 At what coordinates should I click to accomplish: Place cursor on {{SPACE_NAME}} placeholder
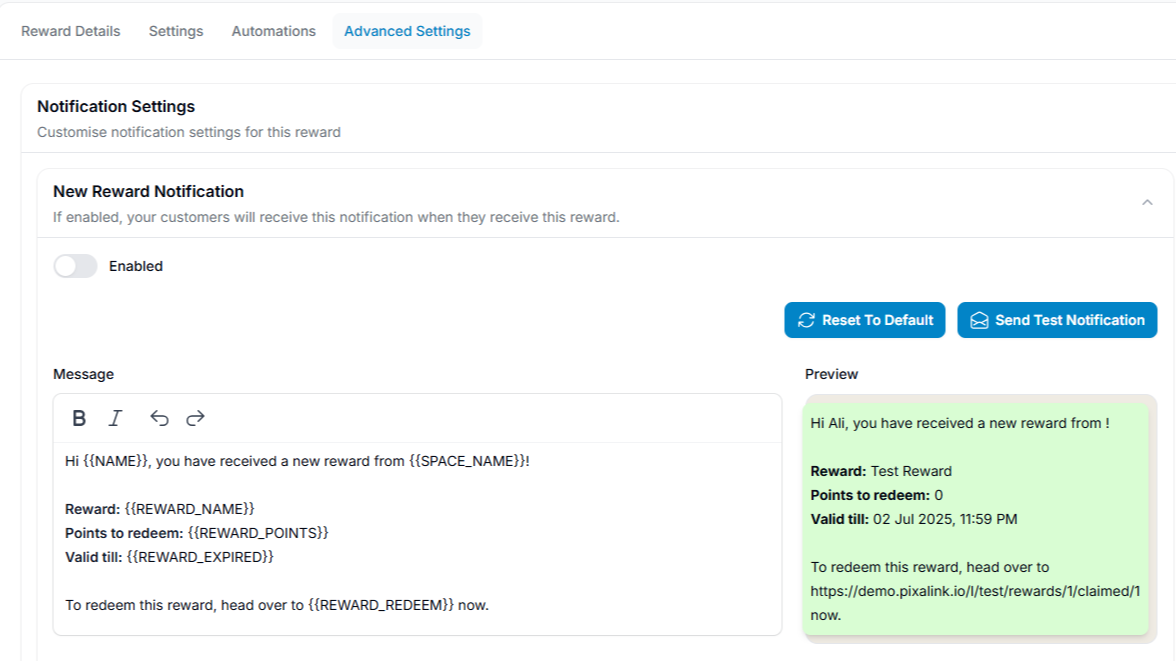tap(467, 461)
